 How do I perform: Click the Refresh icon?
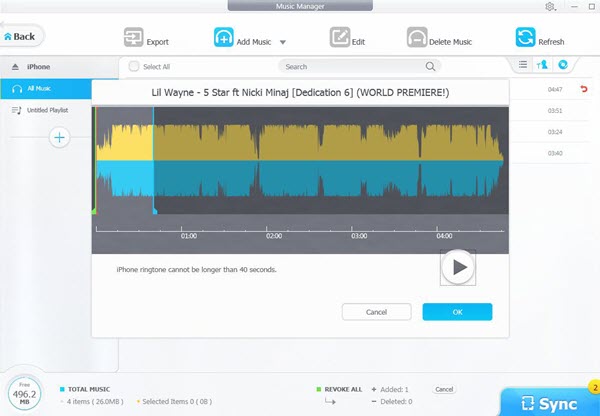(x=525, y=37)
